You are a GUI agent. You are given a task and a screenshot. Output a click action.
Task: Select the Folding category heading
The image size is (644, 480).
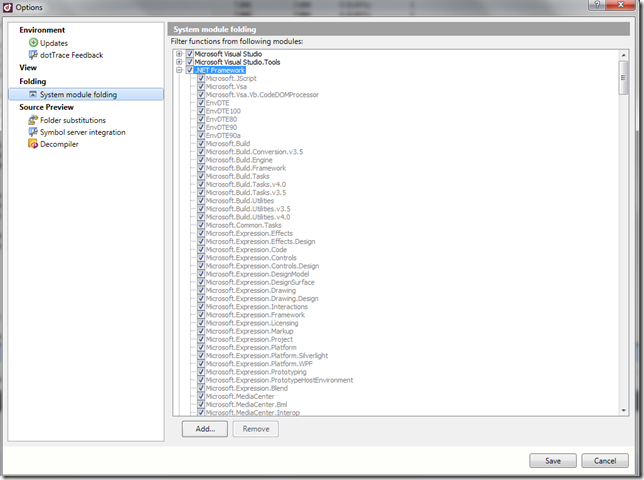32,81
